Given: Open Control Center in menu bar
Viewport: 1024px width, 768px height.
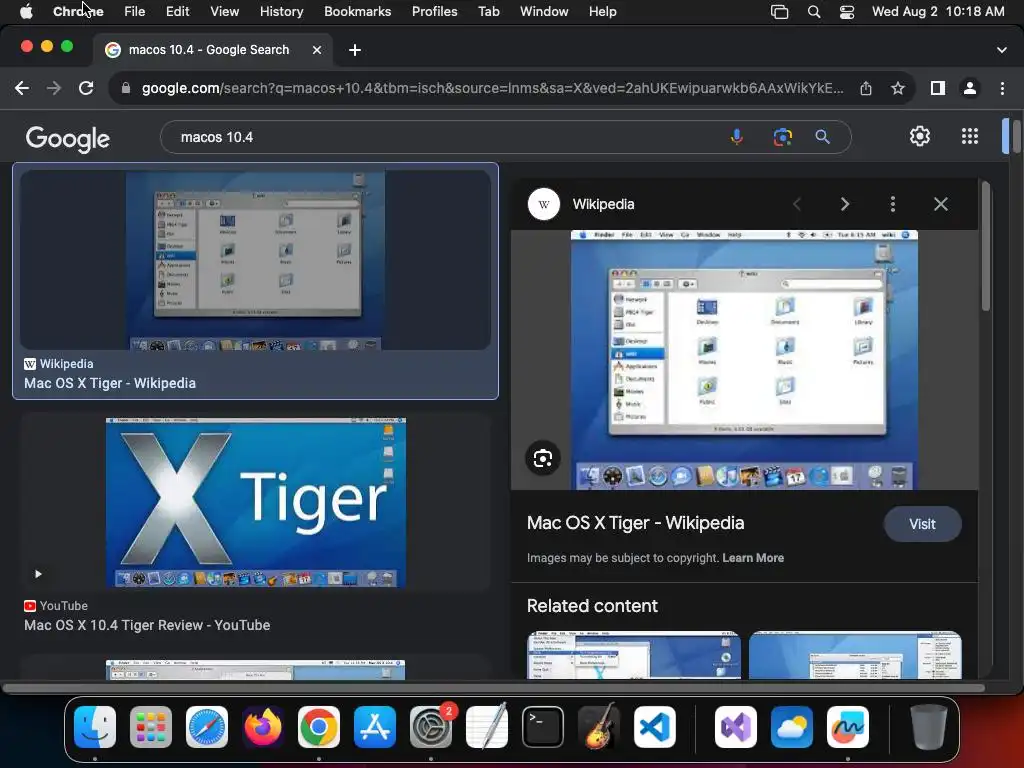Looking at the screenshot, I should [x=846, y=12].
